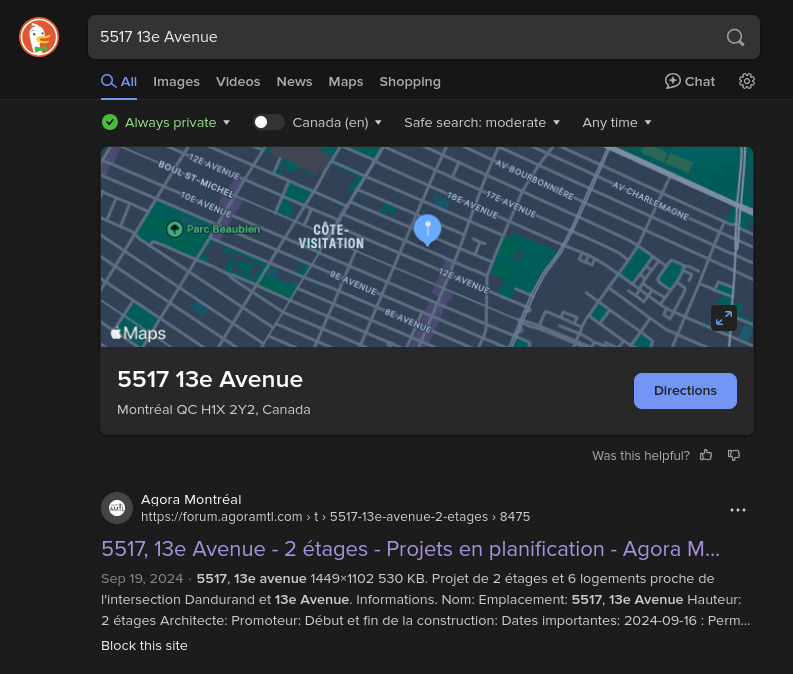This screenshot has height=674, width=793.
Task: Click the Av Charlemagne street label on map
Action: click(650, 201)
